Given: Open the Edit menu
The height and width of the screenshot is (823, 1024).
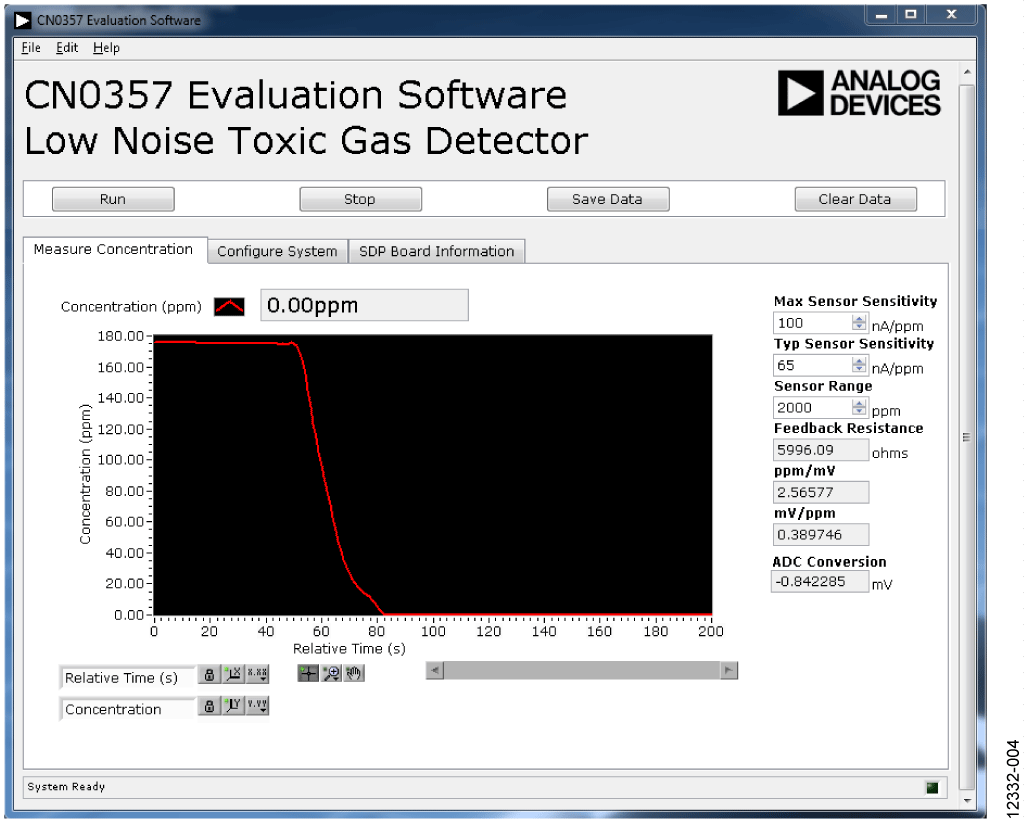Looking at the screenshot, I should 67,48.
